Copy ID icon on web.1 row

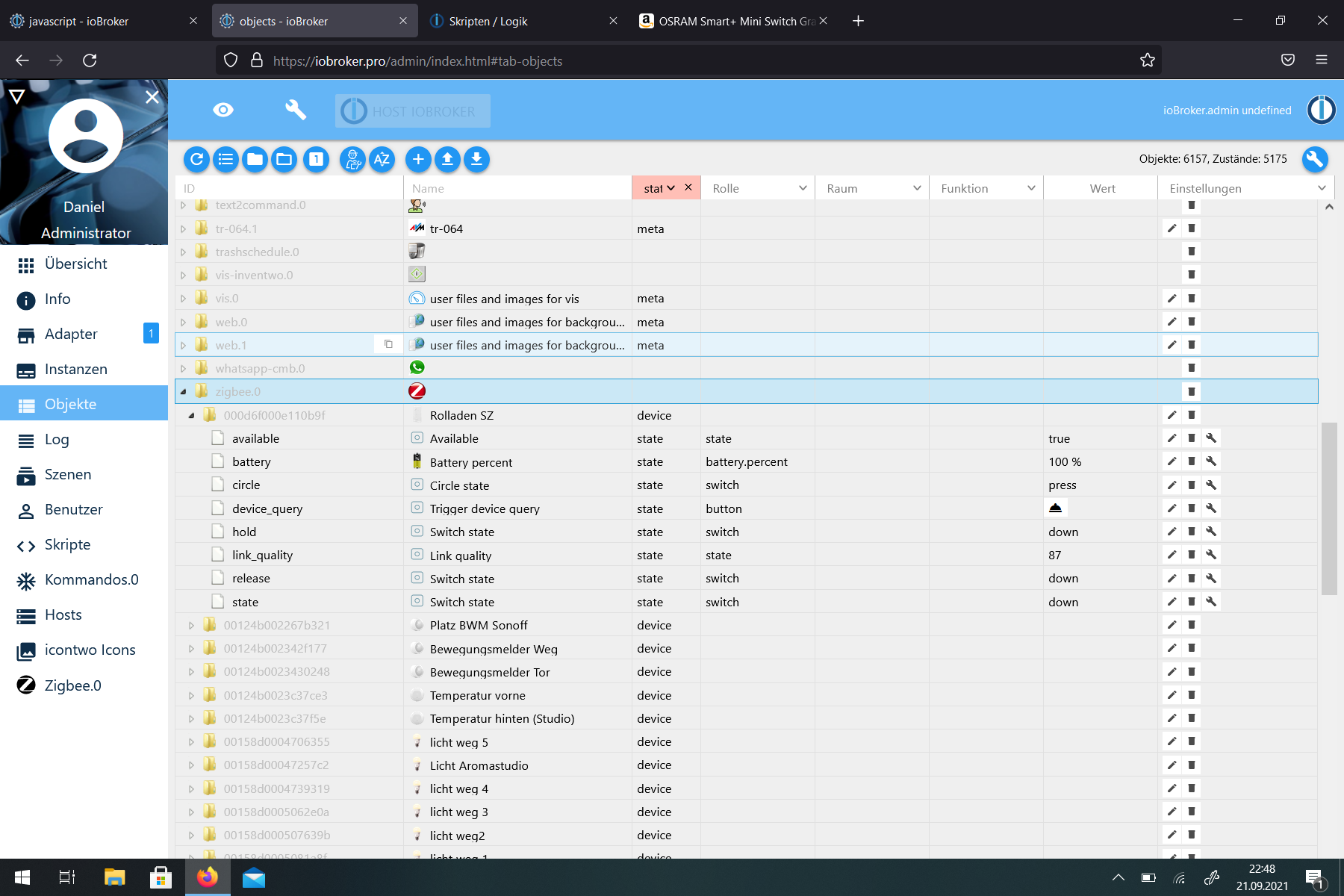388,344
